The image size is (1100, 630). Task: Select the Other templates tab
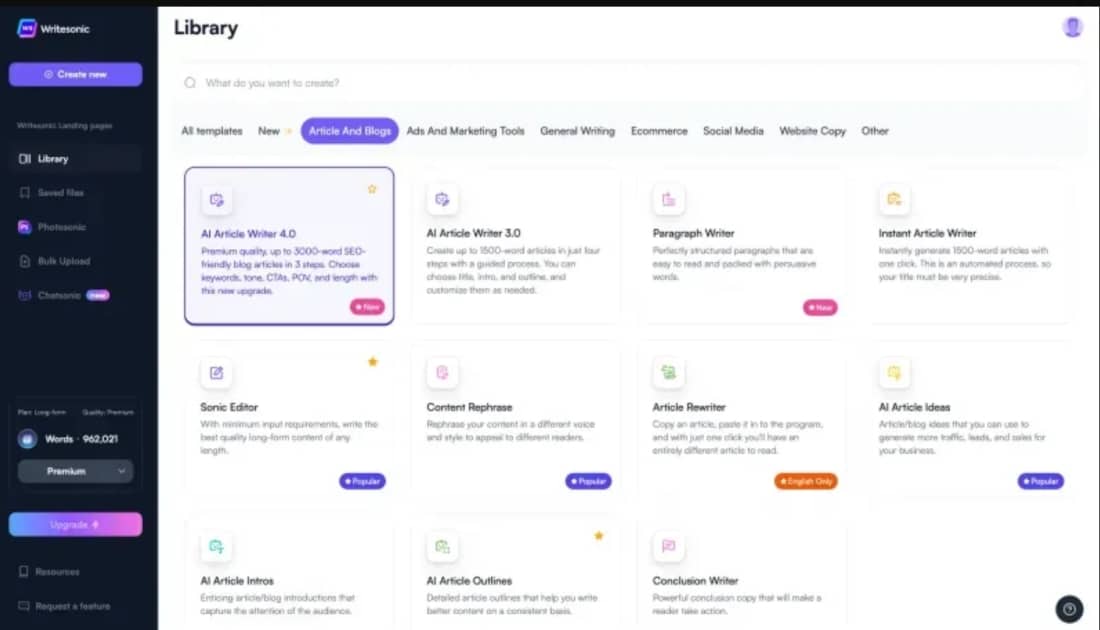pos(875,131)
